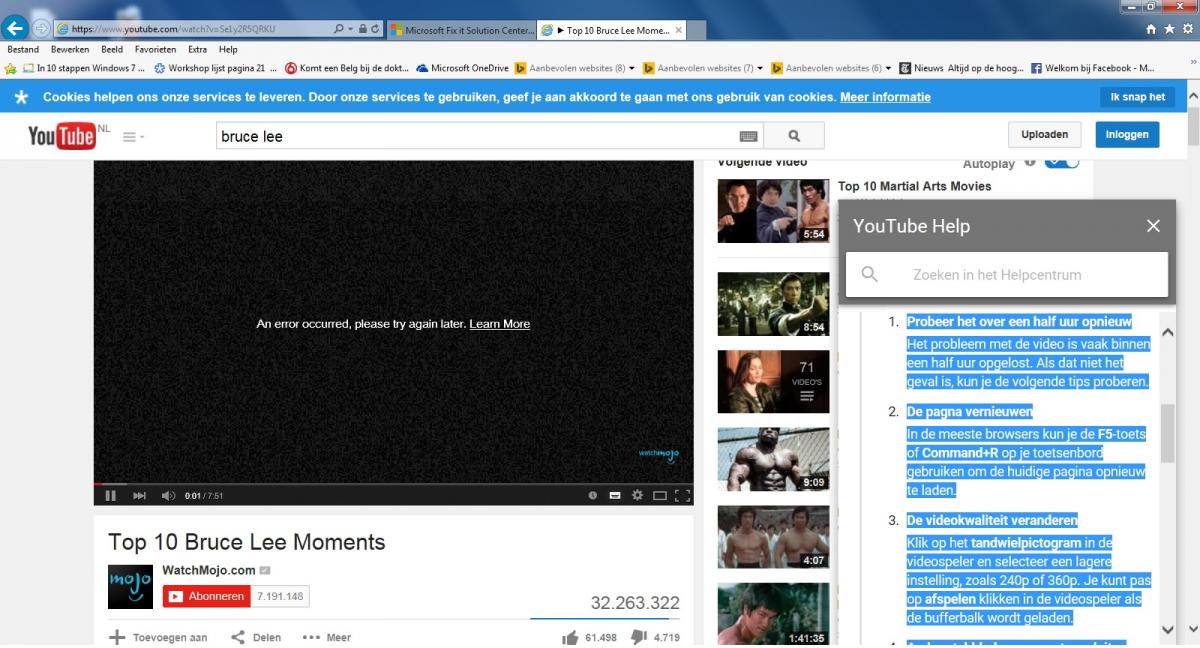
Task: Skip to the next video
Action: click(139, 495)
